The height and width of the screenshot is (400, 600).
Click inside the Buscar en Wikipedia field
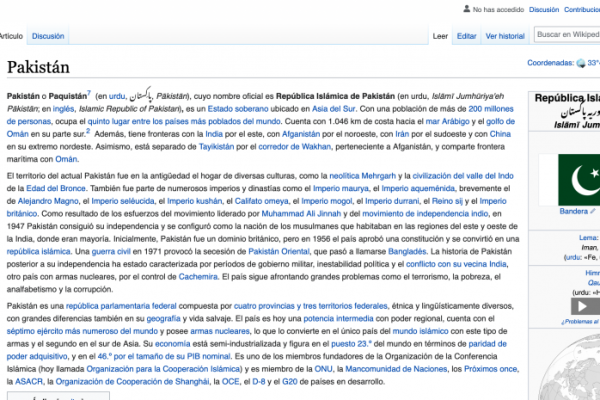coord(567,34)
